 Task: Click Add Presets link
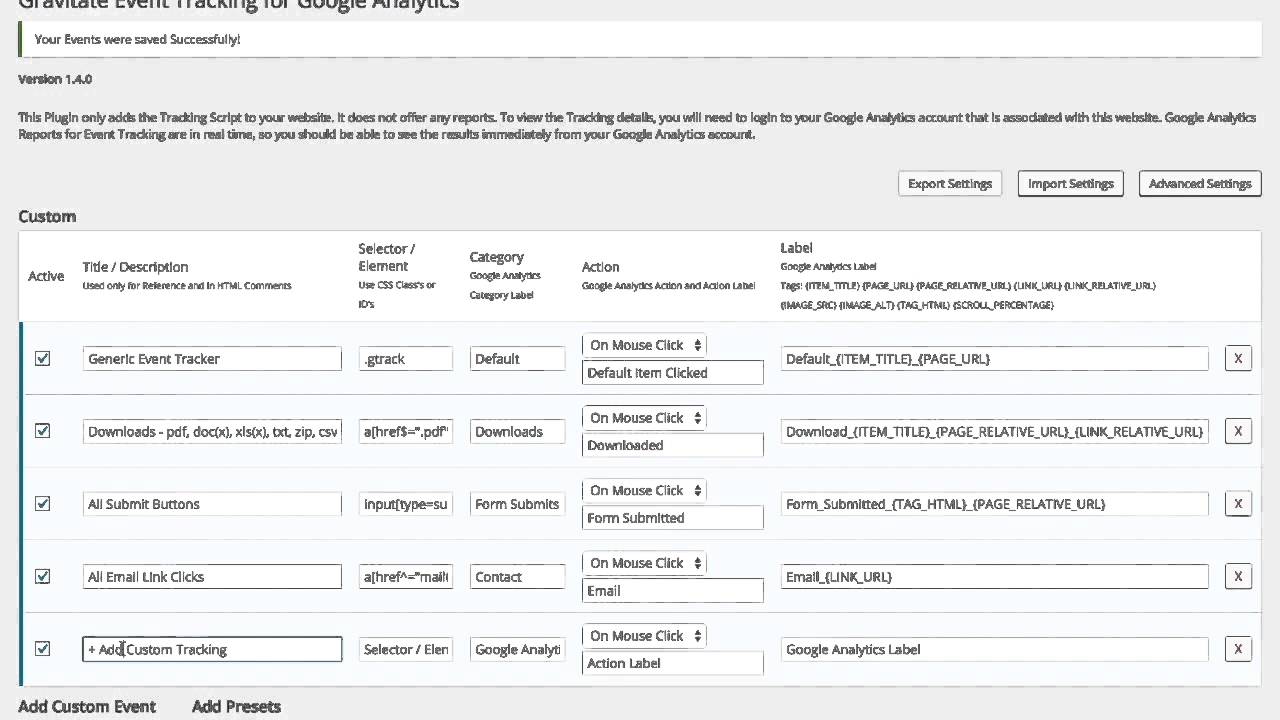236,706
